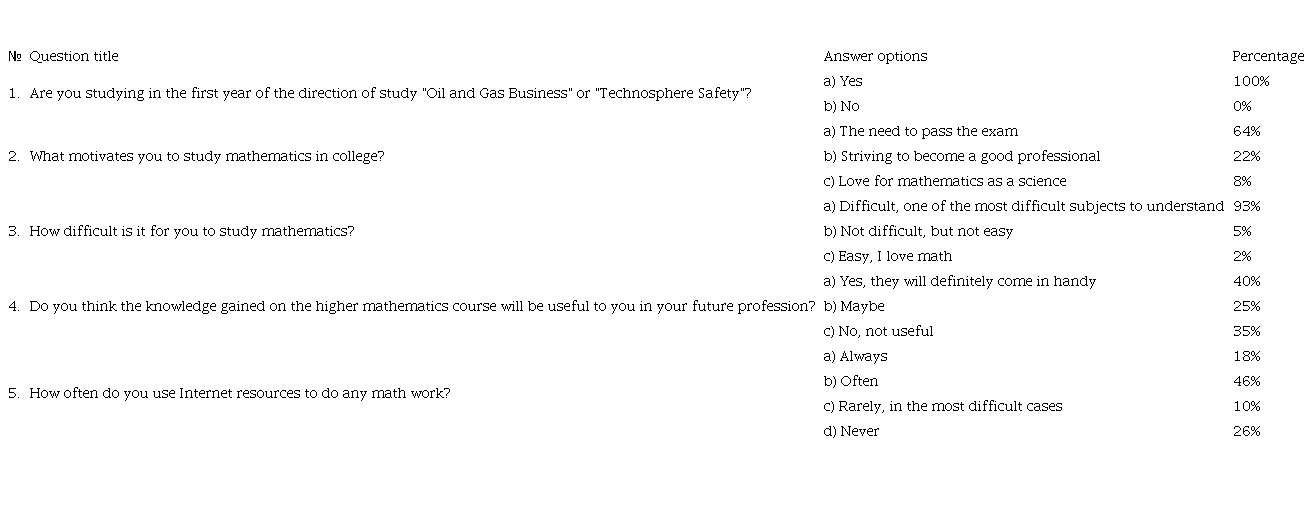
Task: Click the 'Answer options' column header
Action: [x=875, y=57]
